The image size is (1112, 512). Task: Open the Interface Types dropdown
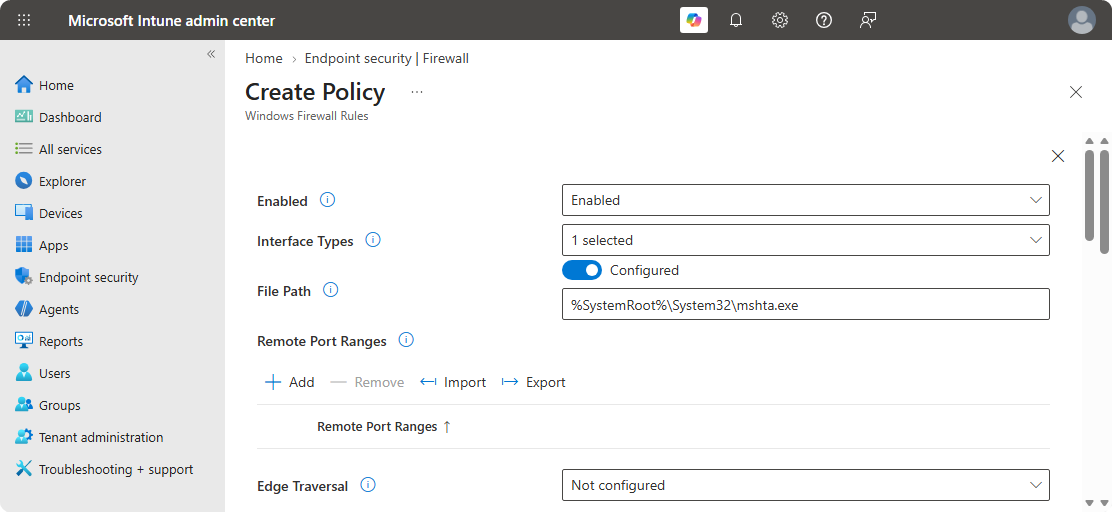pyautogui.click(x=806, y=240)
